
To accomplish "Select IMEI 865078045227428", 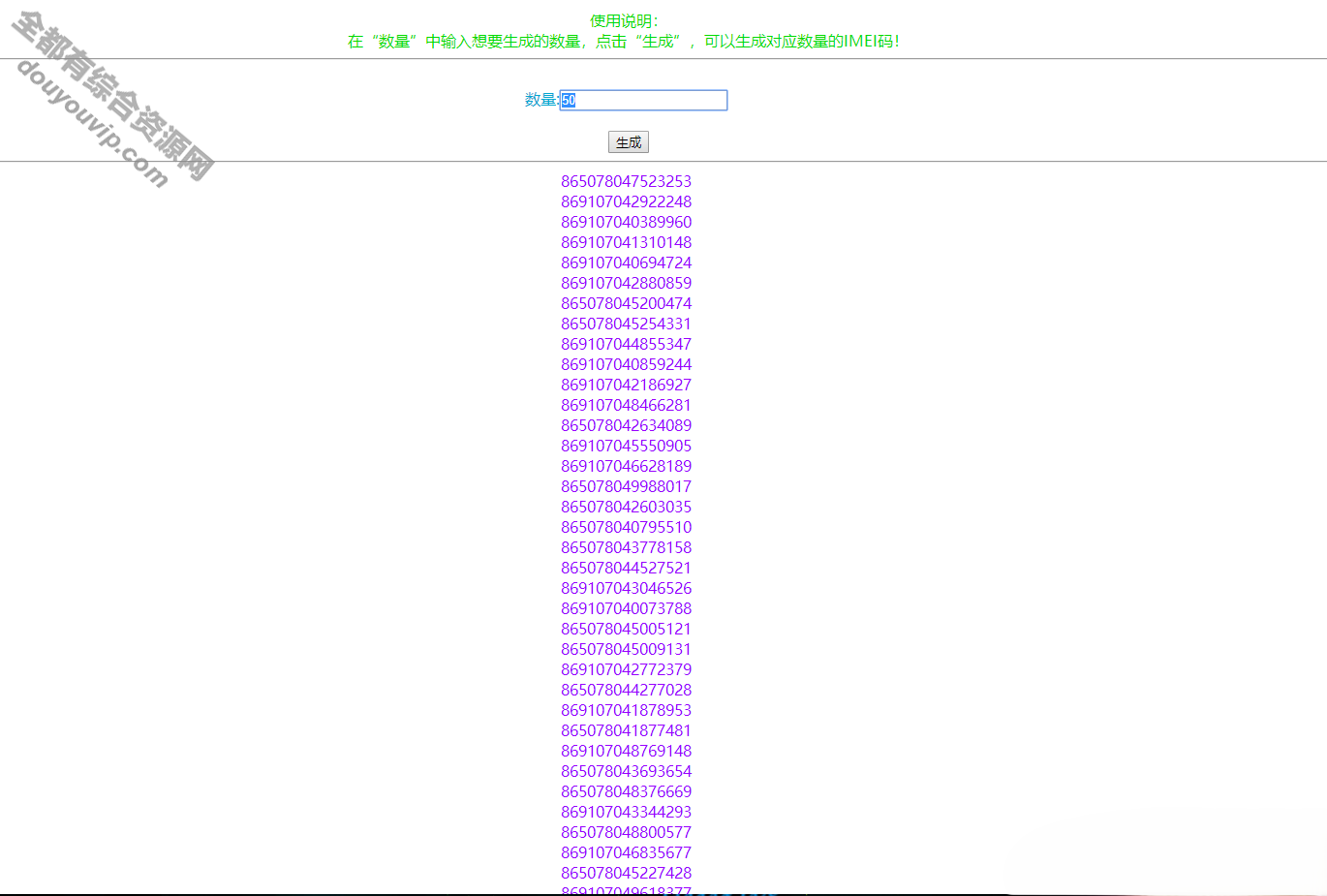I will 627,873.
